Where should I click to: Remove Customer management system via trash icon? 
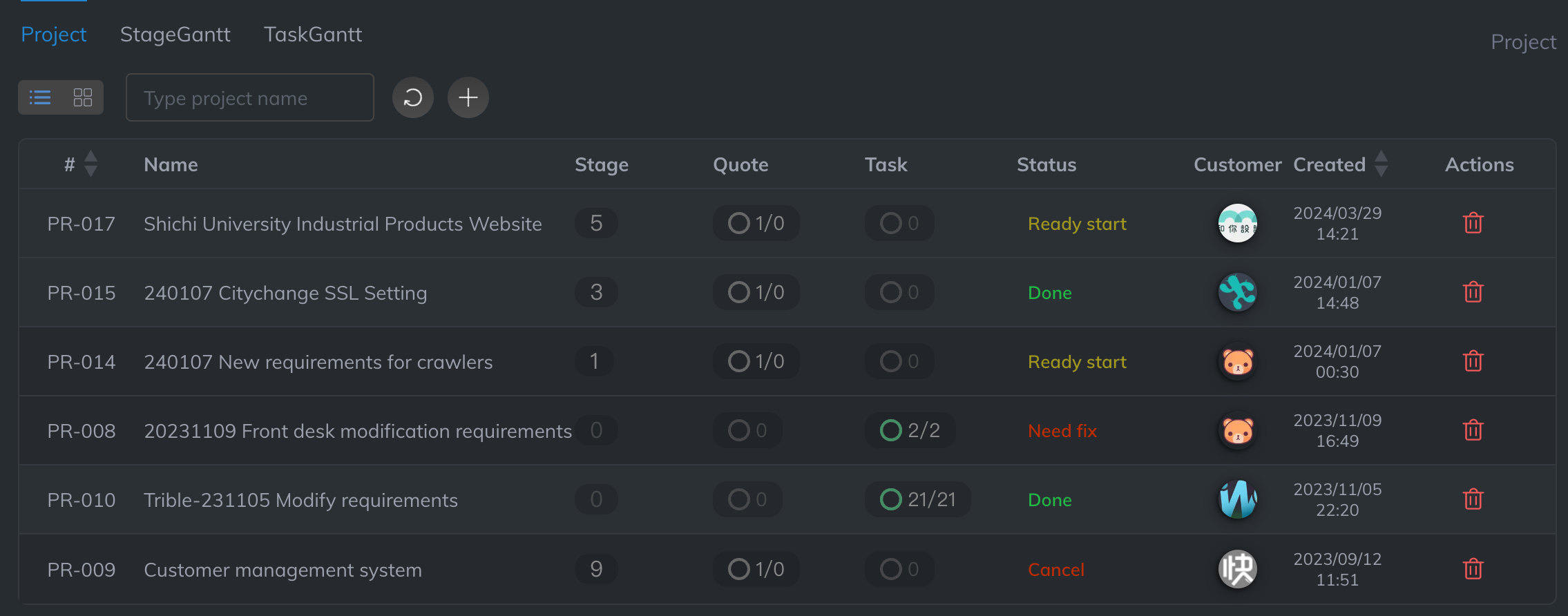click(x=1473, y=569)
